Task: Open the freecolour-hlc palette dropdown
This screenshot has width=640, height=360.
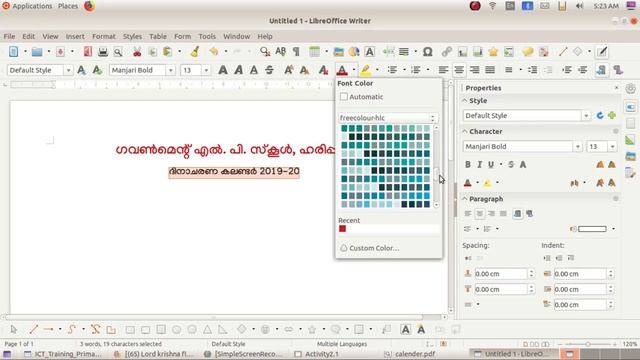Action: 388,118
